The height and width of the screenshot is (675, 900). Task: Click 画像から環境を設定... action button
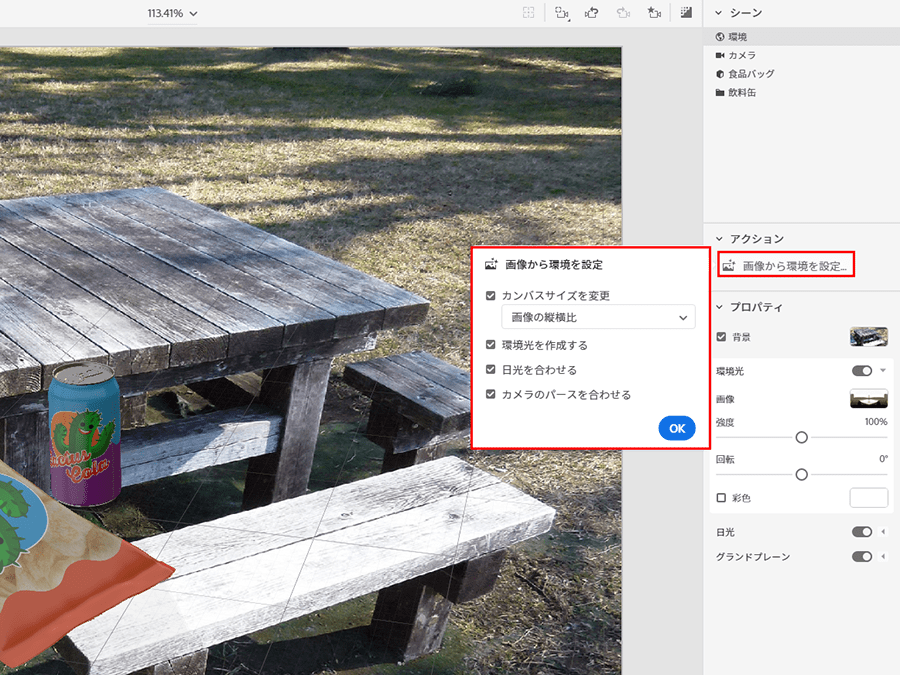point(786,266)
